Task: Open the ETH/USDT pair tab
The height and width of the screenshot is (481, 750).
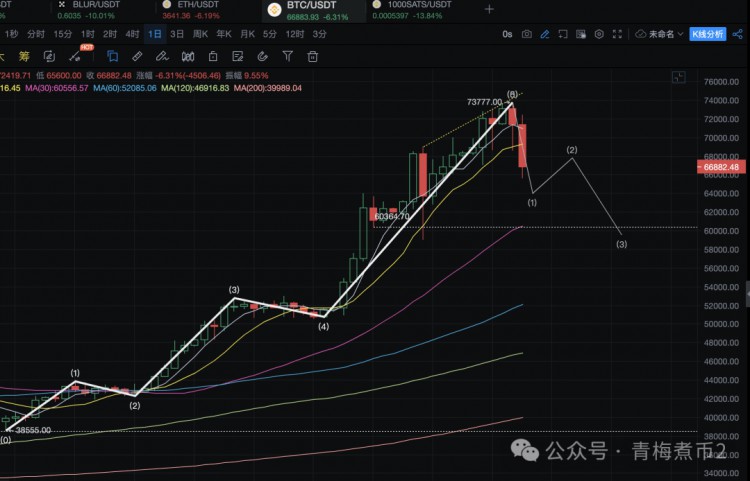Action: (191, 10)
